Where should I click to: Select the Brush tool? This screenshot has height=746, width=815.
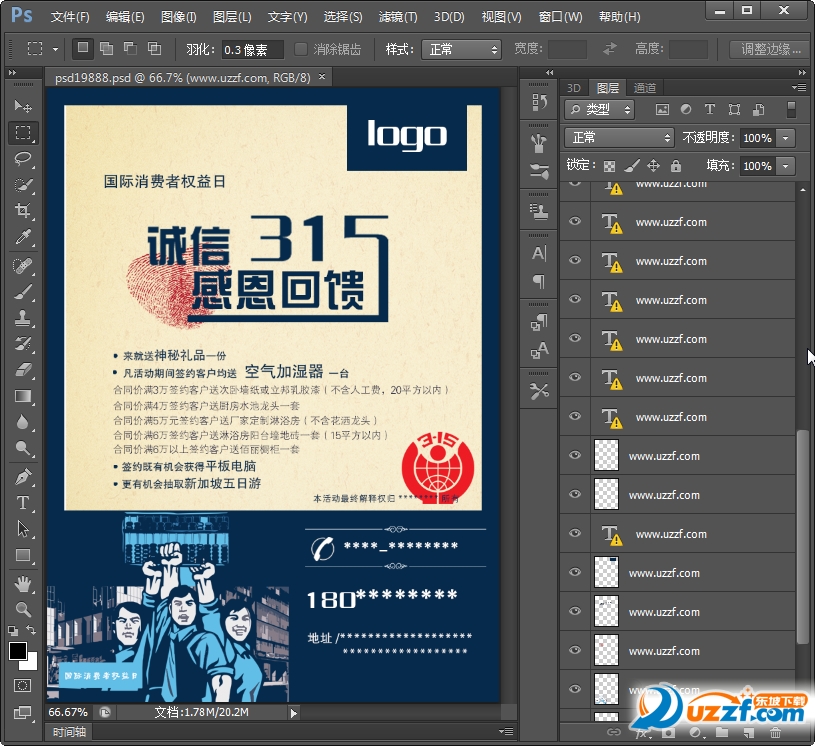click(x=23, y=292)
